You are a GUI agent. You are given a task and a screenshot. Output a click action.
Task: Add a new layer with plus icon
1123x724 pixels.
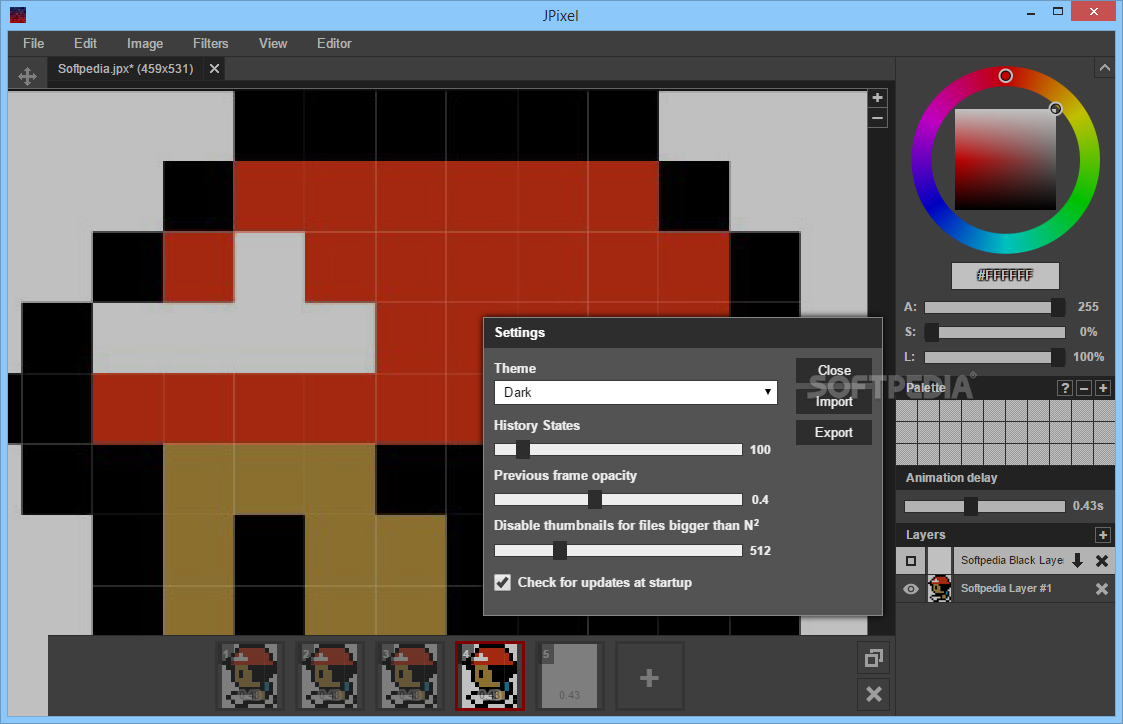[1103, 535]
